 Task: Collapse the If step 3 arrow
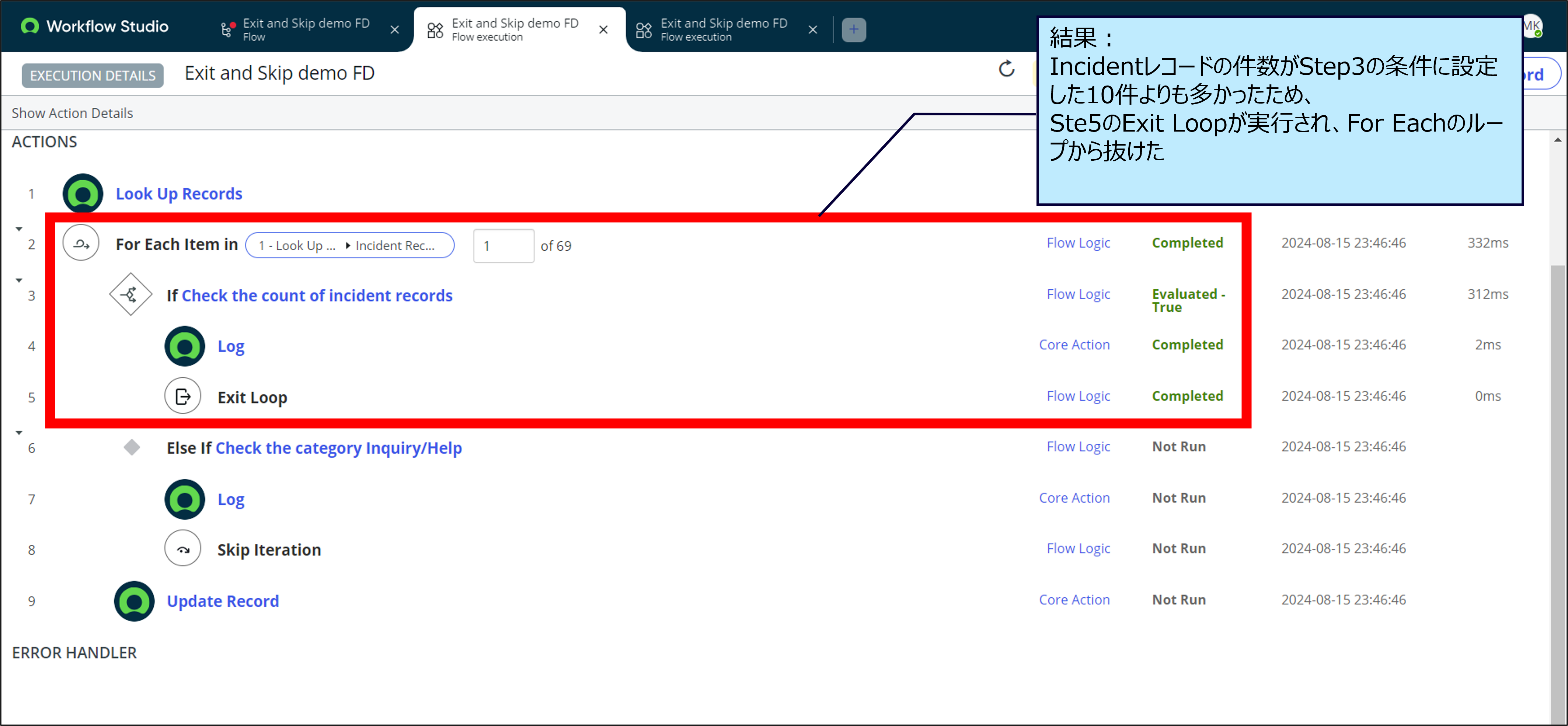[19, 280]
